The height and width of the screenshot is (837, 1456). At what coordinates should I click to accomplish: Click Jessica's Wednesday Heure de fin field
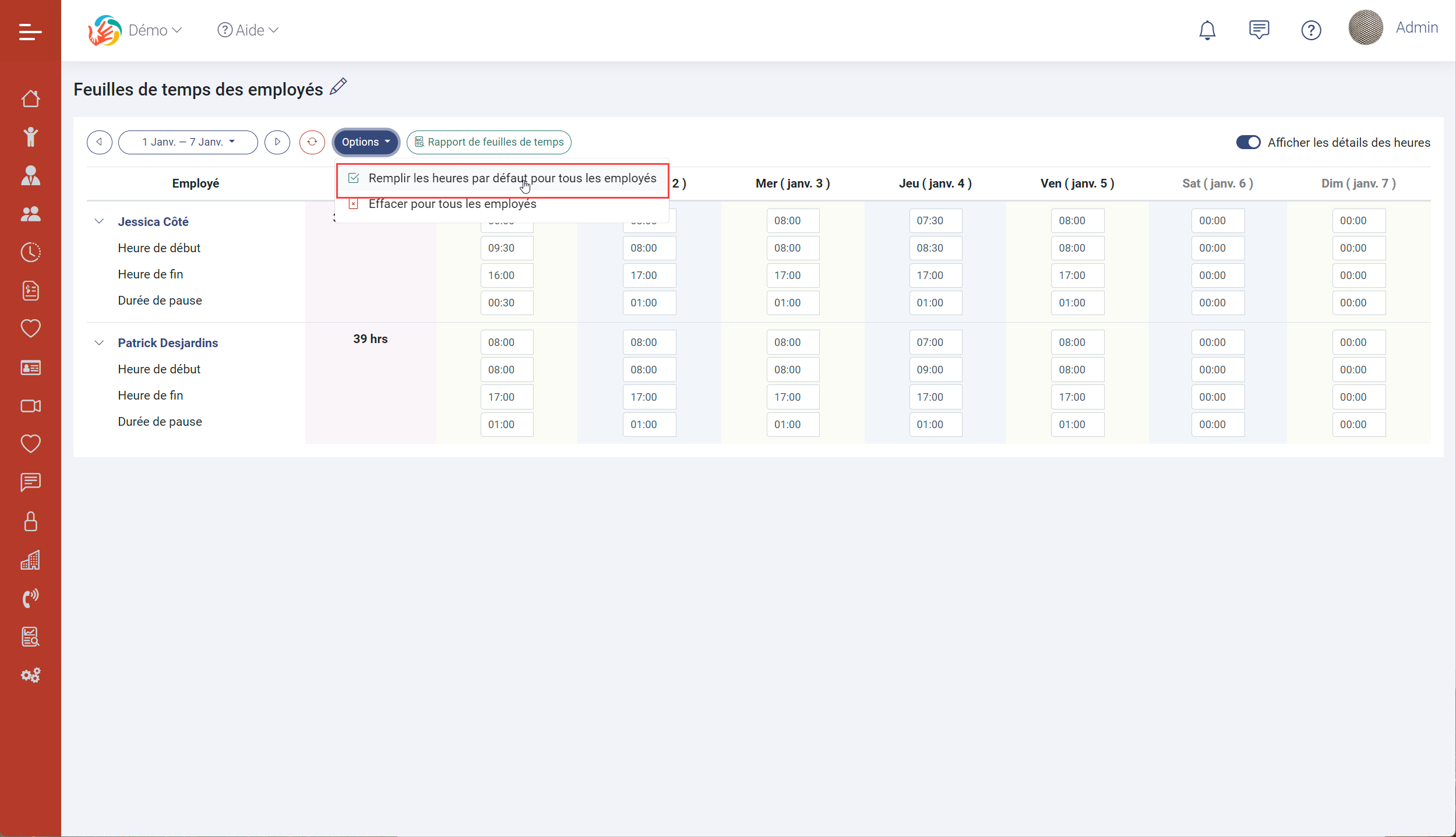coord(792,276)
